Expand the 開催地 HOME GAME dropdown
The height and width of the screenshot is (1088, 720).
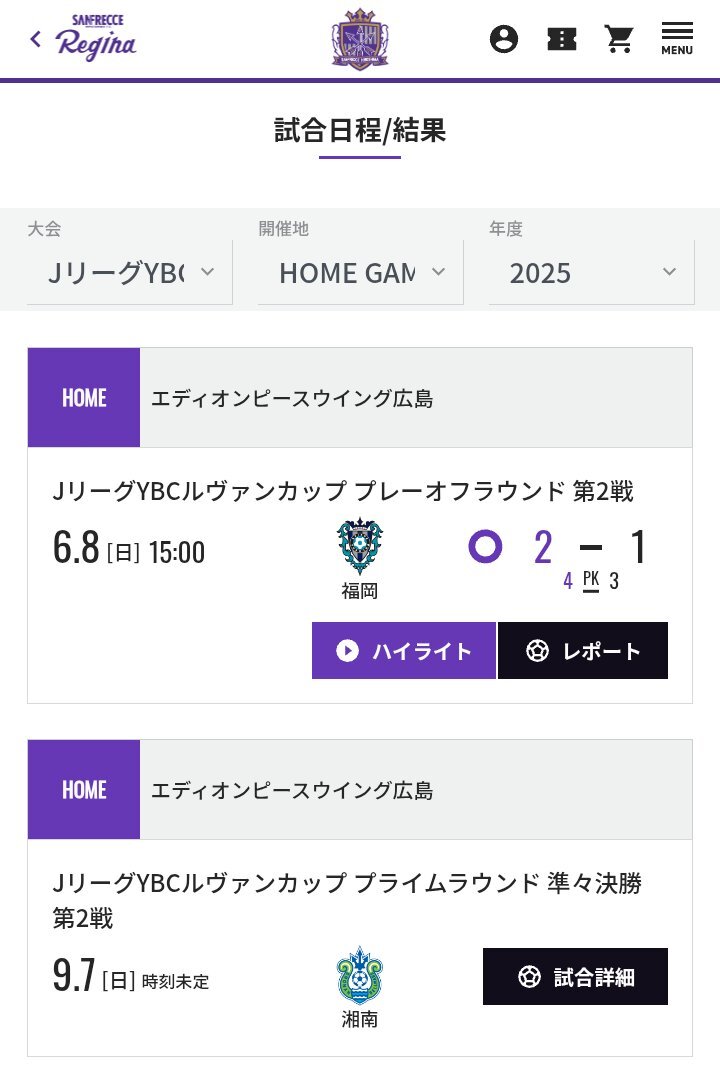point(361,273)
